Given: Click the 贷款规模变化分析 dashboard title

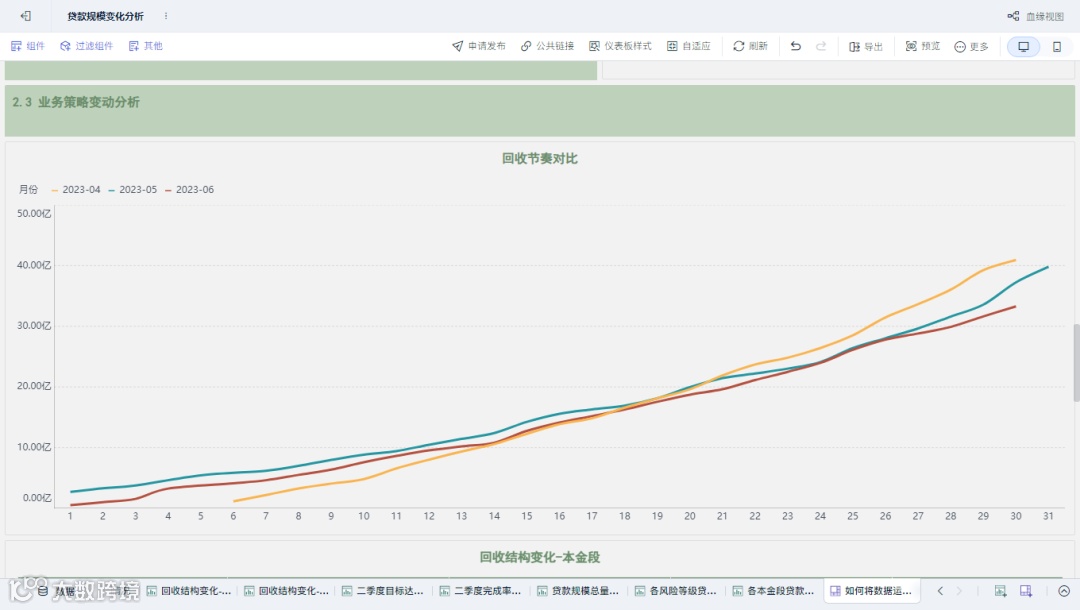Looking at the screenshot, I should [x=105, y=16].
